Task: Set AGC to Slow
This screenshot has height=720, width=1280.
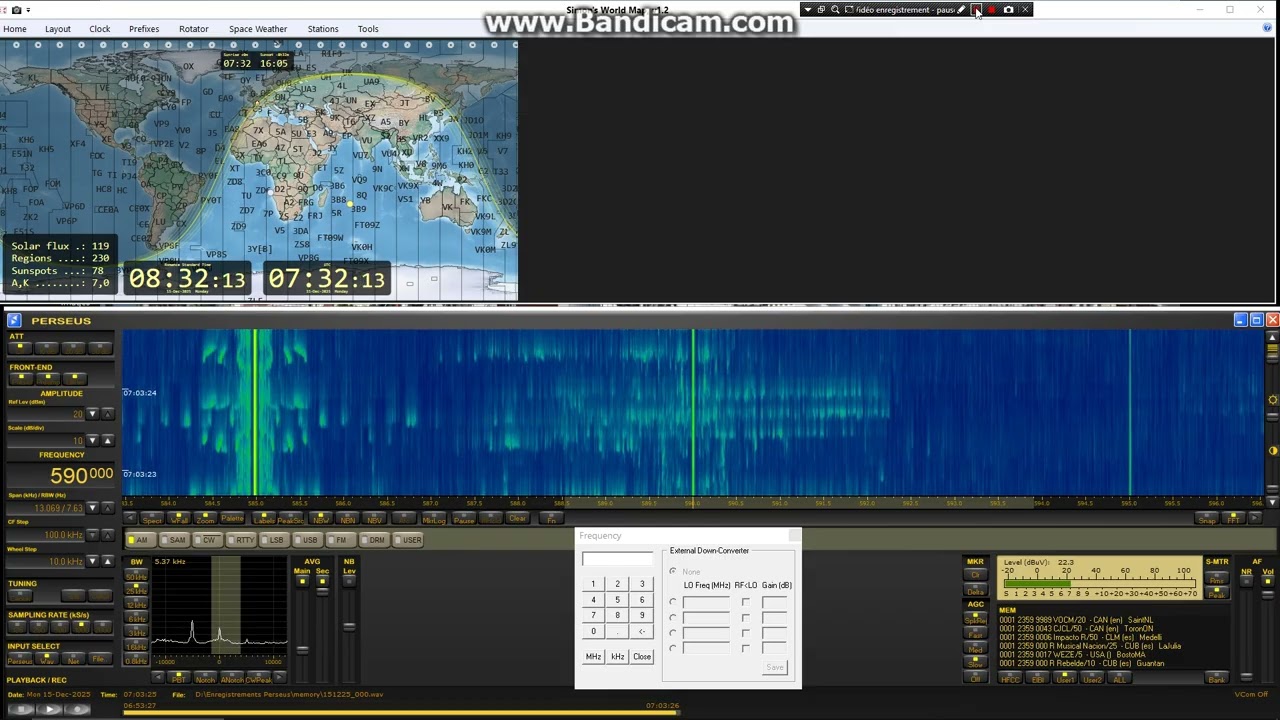Action: point(975,663)
